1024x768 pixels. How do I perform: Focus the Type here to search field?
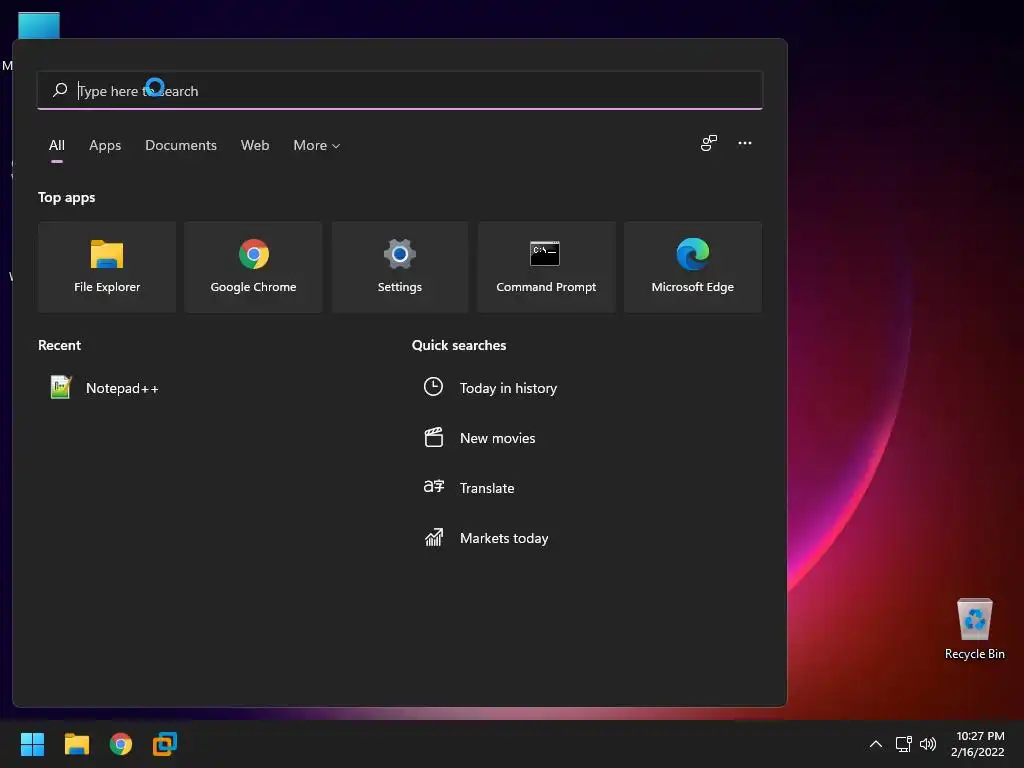tap(400, 90)
